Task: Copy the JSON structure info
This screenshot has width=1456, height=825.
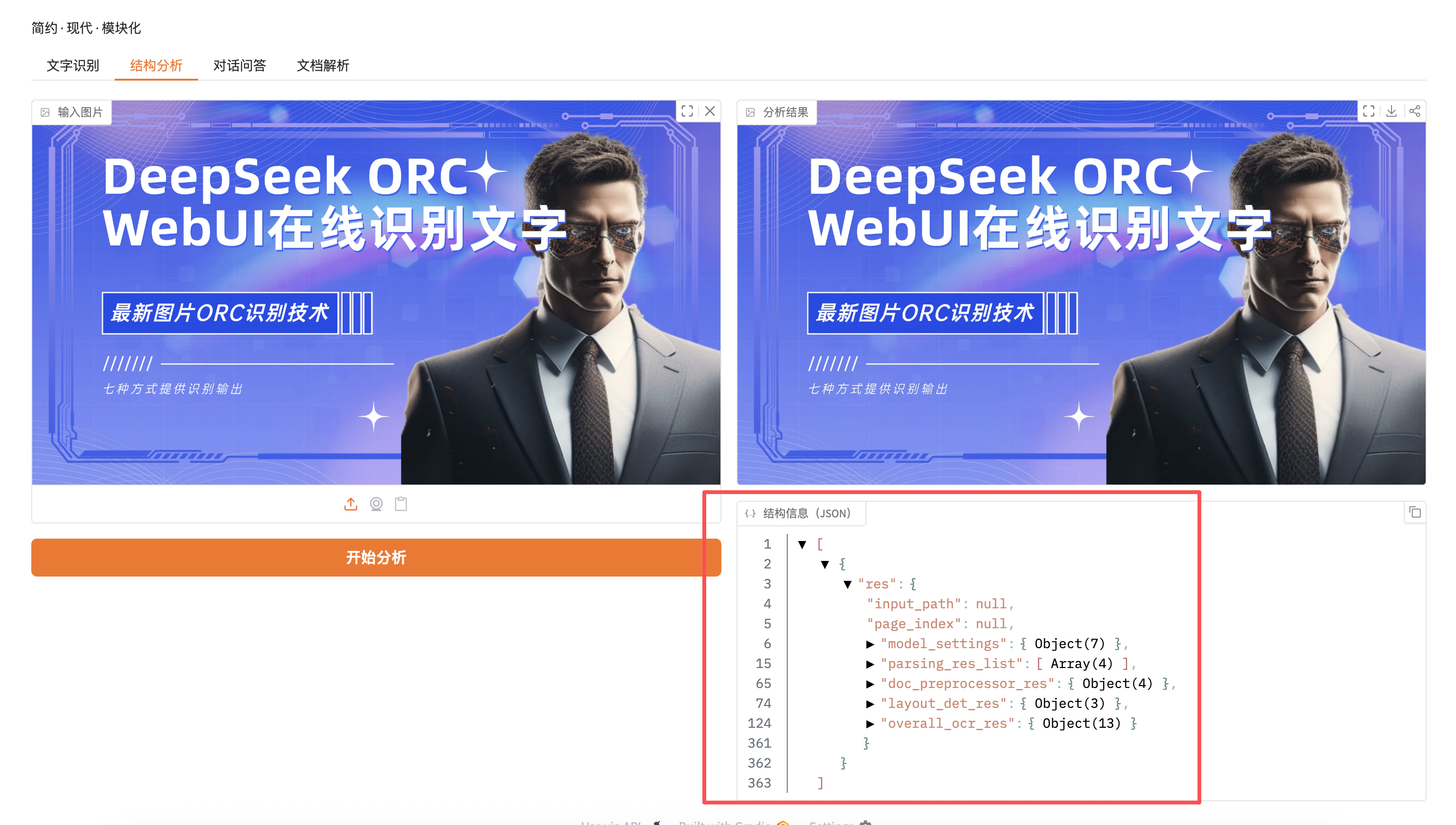Action: [1415, 512]
